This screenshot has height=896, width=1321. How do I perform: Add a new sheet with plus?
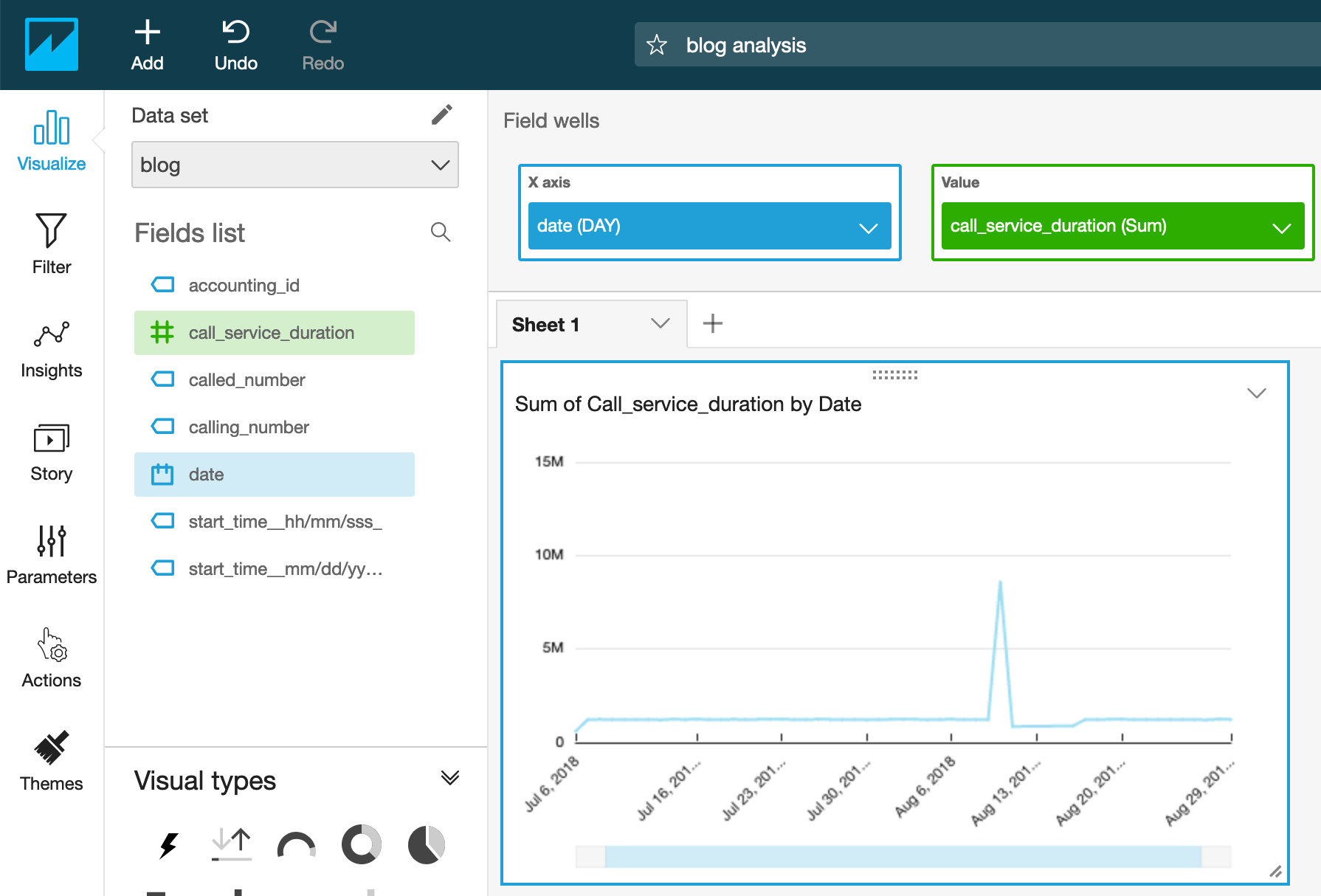pos(713,323)
